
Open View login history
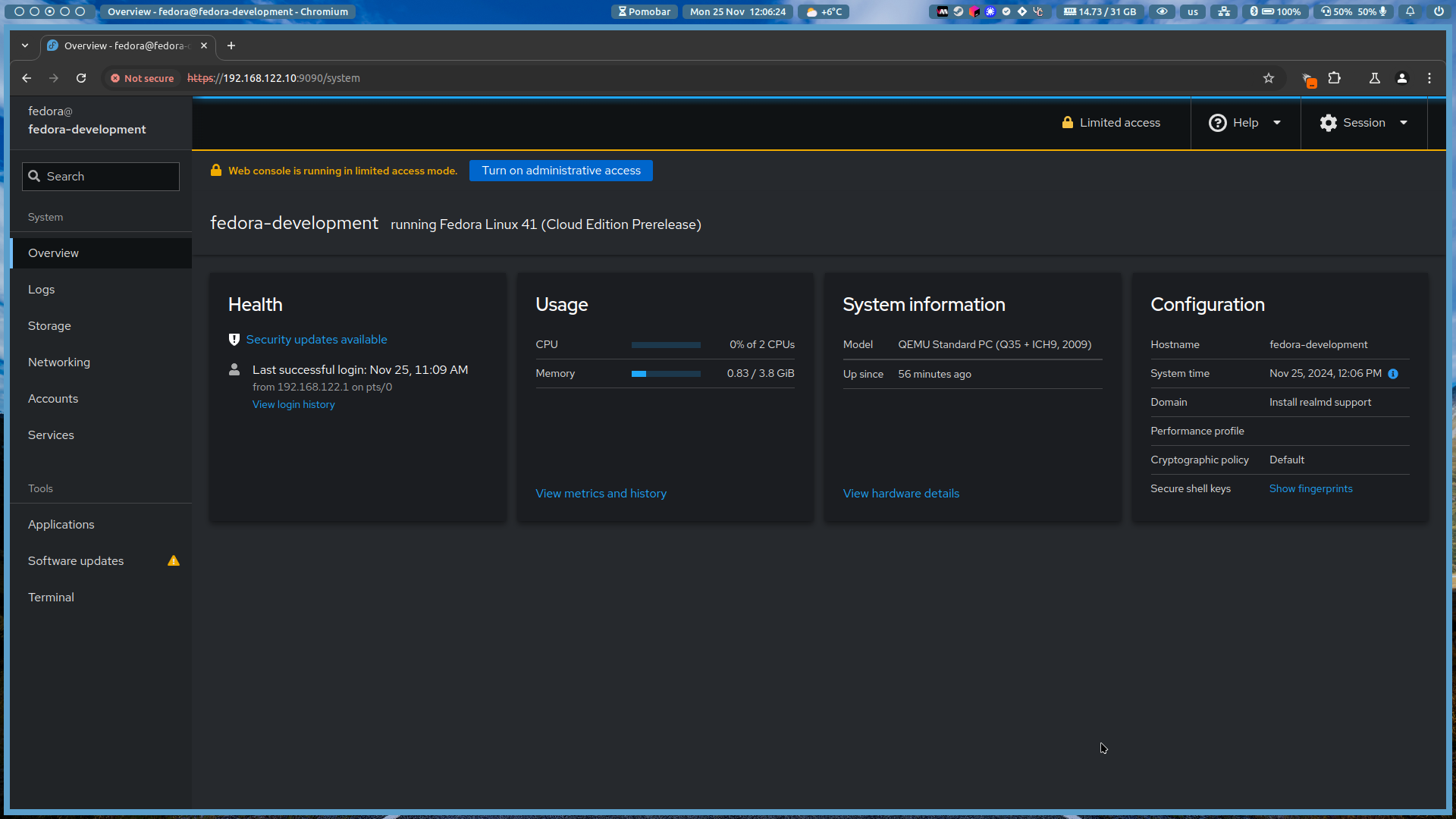click(x=293, y=405)
